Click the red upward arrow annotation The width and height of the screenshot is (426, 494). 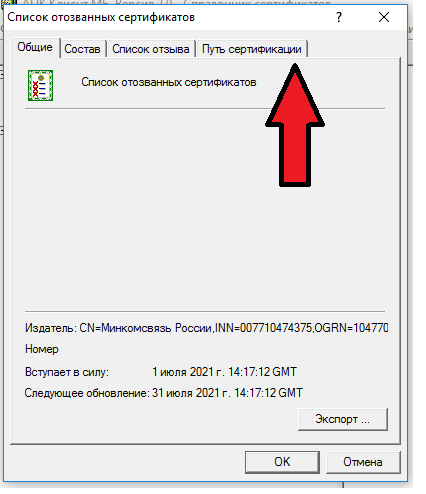pyautogui.click(x=295, y=125)
